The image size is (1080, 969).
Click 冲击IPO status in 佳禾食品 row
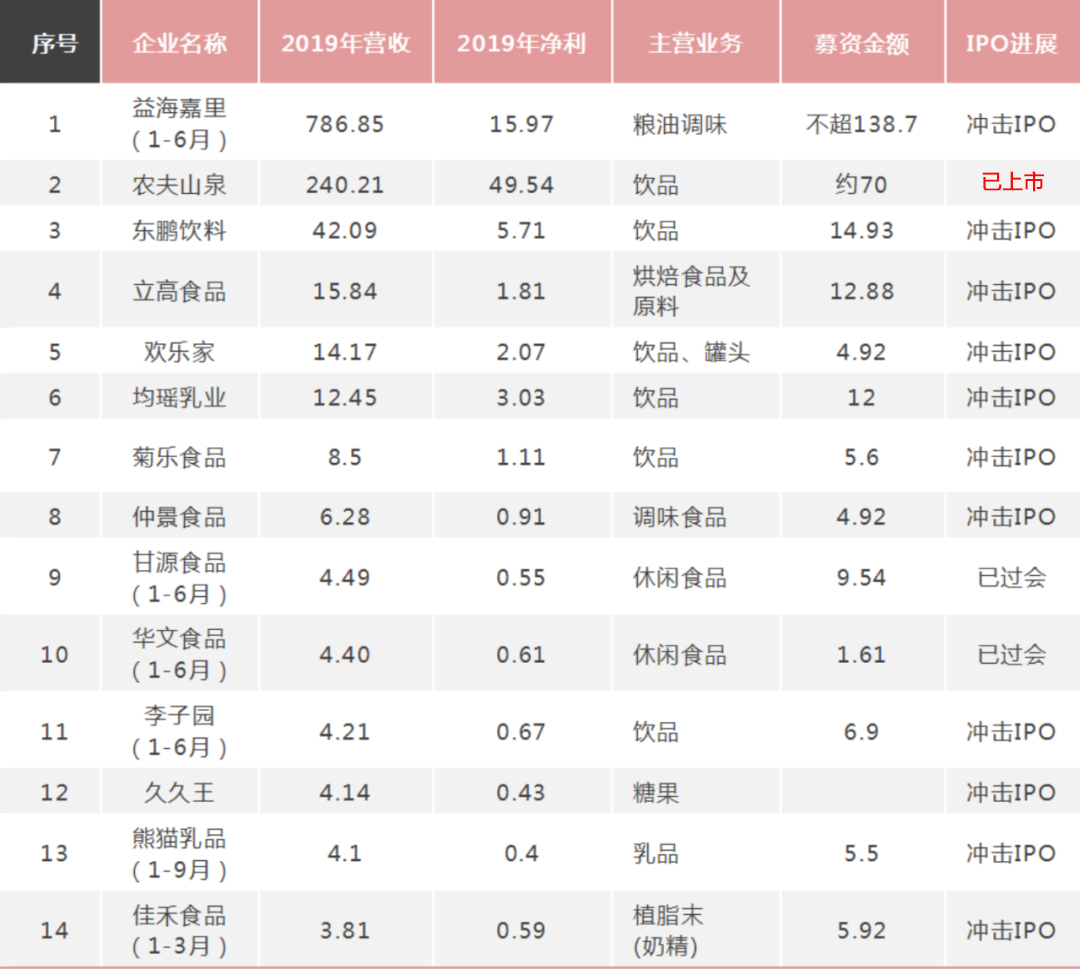point(1012,930)
